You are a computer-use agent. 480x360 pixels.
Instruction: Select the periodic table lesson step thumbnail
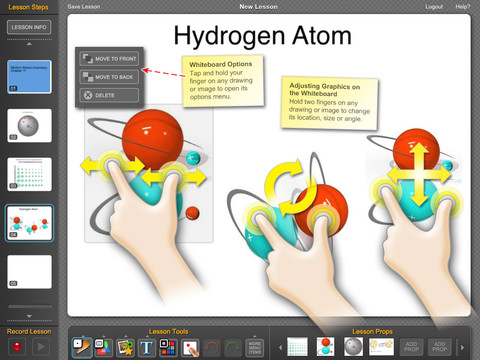click(x=29, y=174)
